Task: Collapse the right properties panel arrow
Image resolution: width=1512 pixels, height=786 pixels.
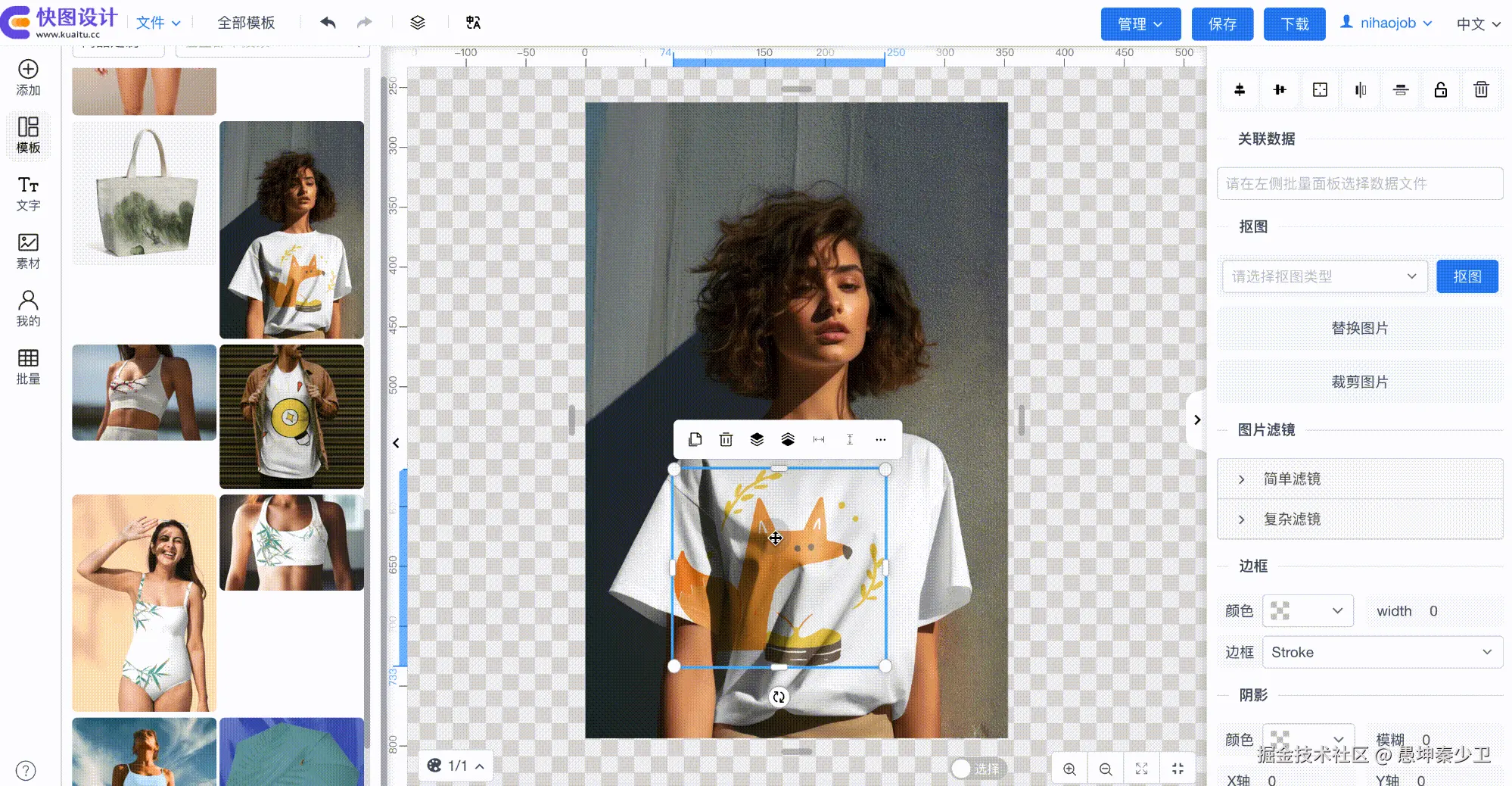Action: (1196, 420)
